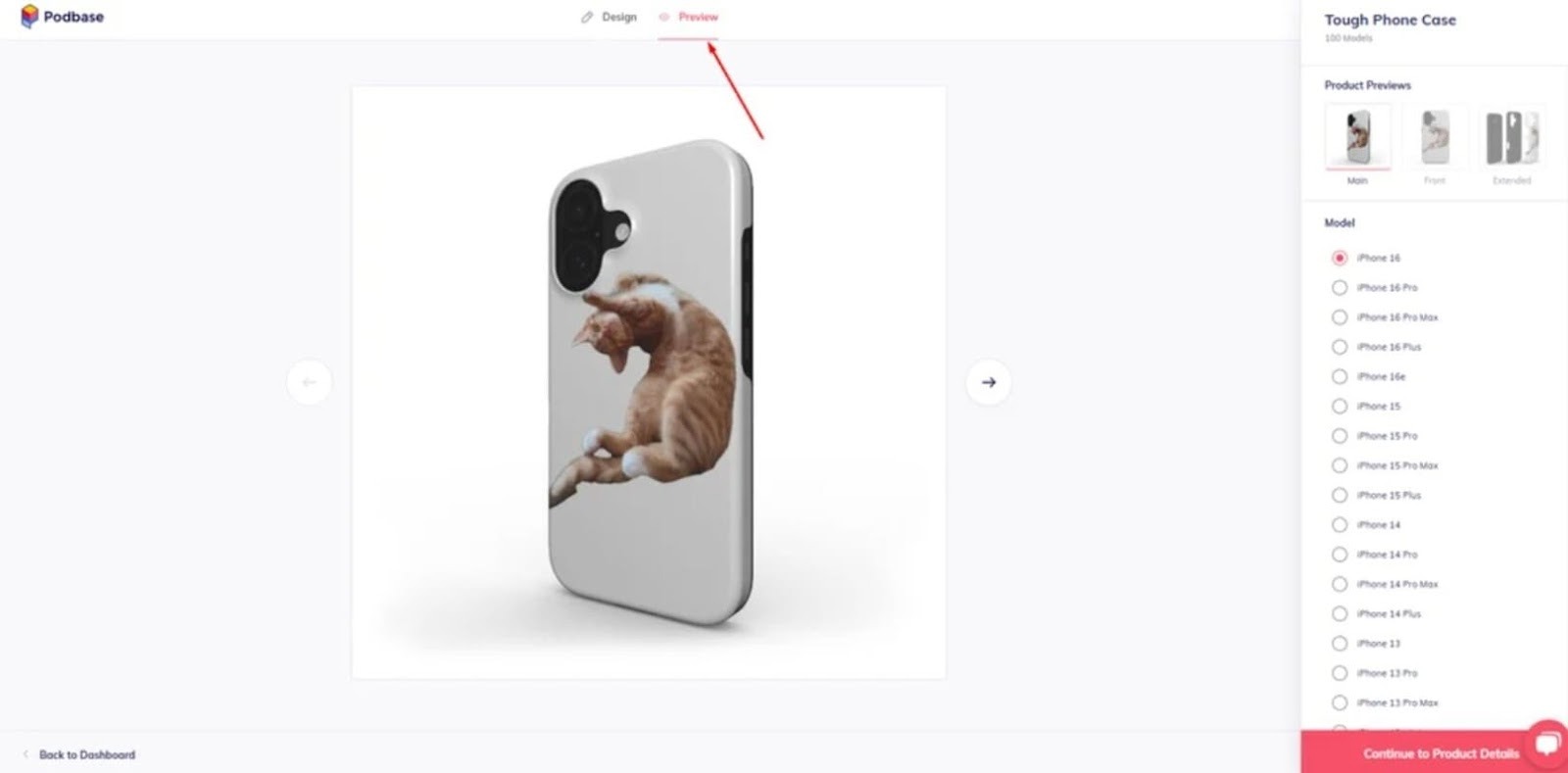Select the Front product preview thumbnail
This screenshot has width=1568, height=773.
click(x=1435, y=136)
